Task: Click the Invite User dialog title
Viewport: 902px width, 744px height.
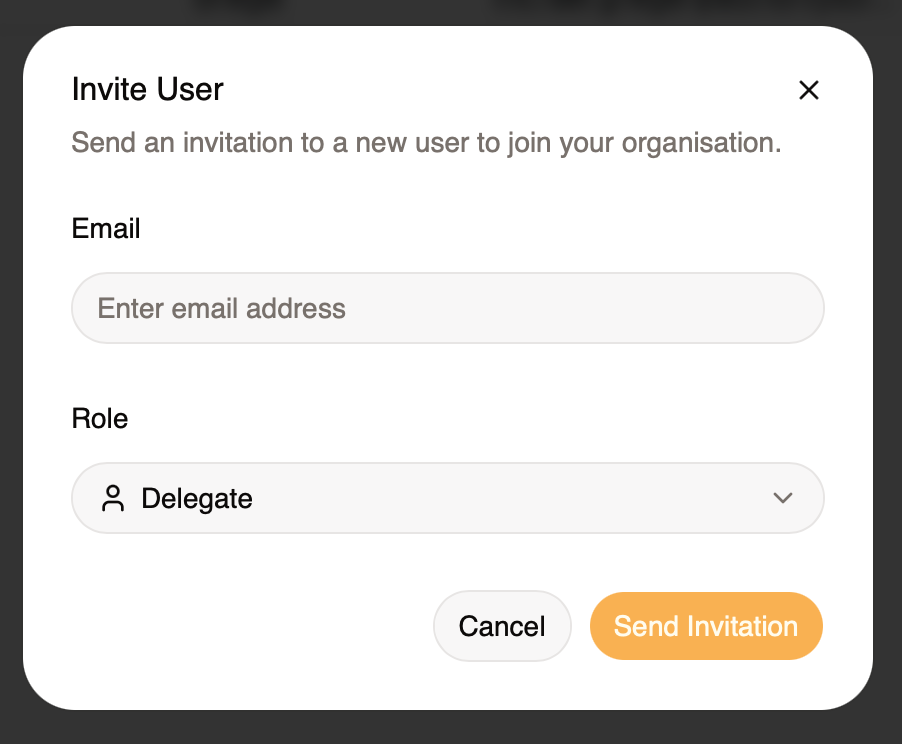Action: 146,89
